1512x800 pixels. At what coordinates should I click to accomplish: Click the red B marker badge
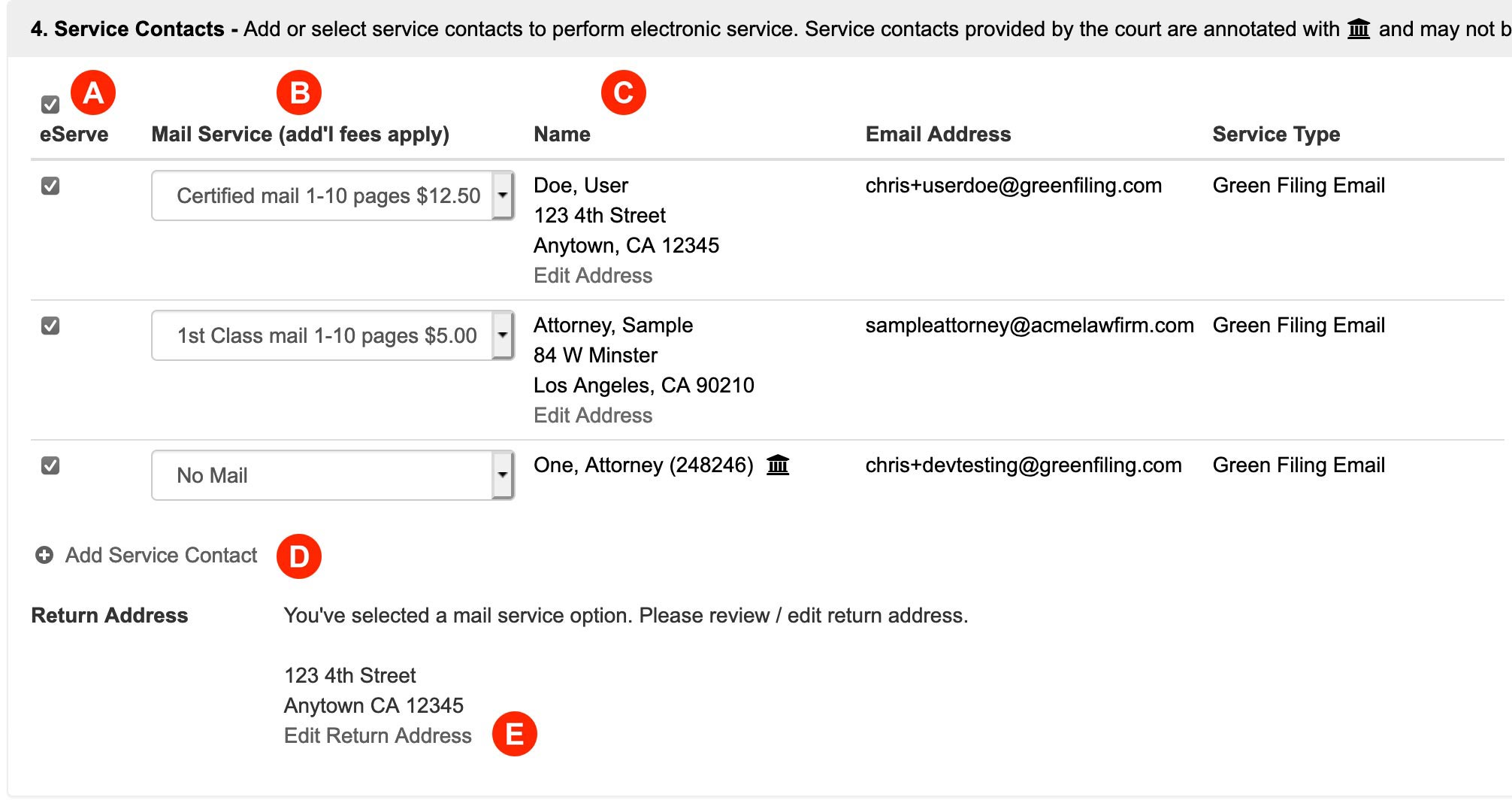299,92
